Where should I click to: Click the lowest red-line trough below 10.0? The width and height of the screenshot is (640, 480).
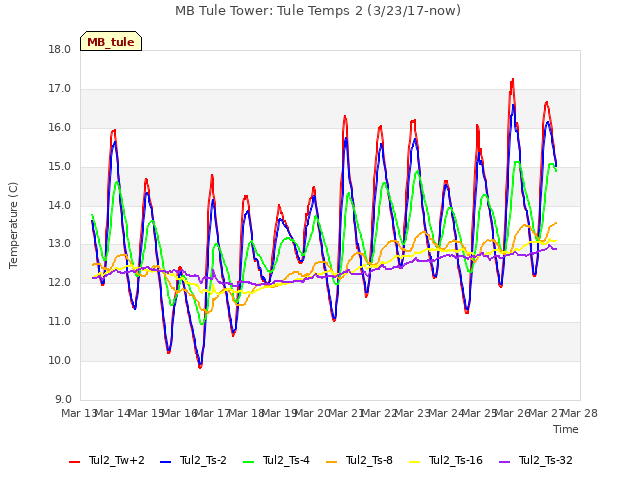coord(200,367)
